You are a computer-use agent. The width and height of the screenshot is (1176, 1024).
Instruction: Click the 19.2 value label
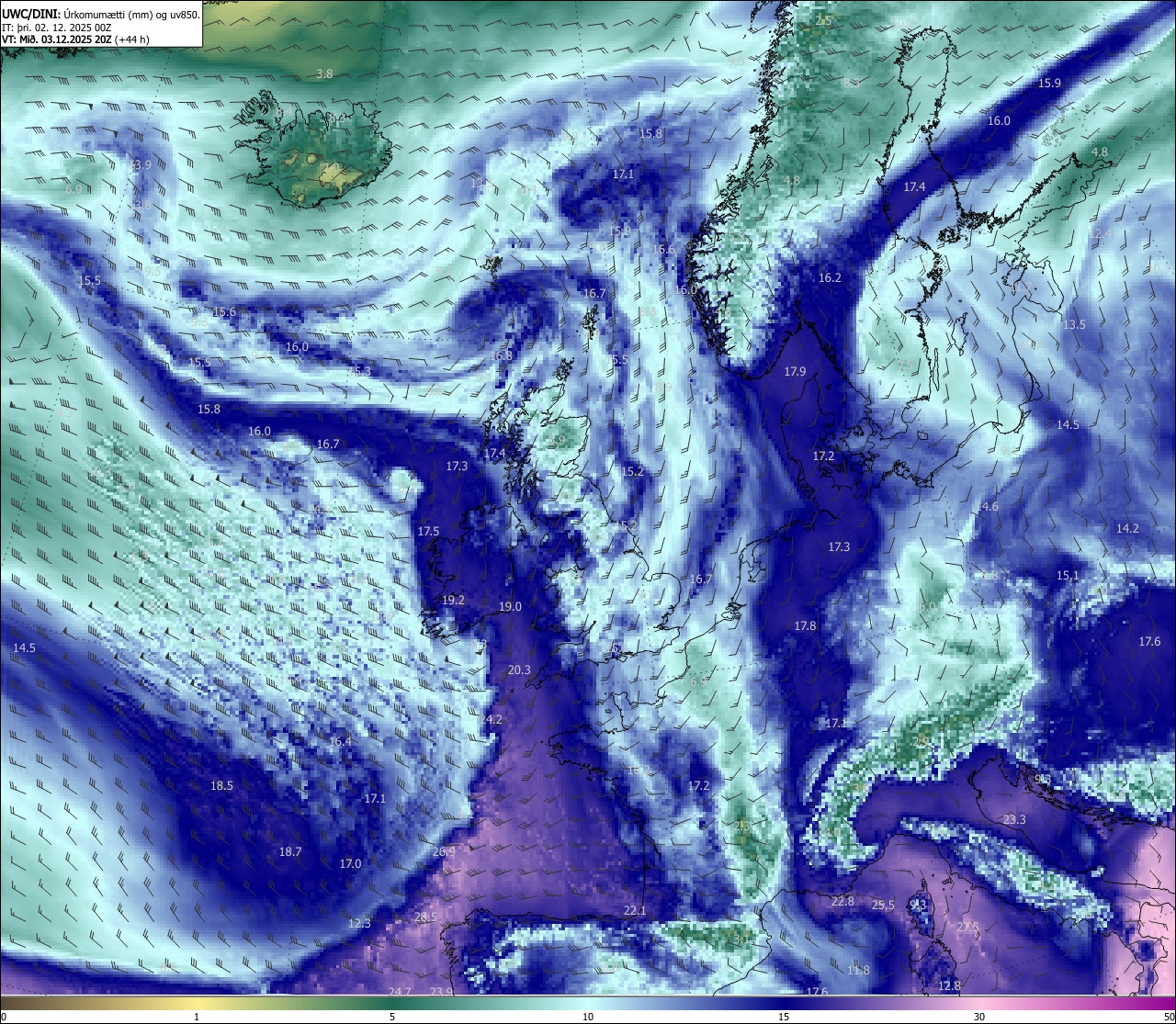(453, 600)
